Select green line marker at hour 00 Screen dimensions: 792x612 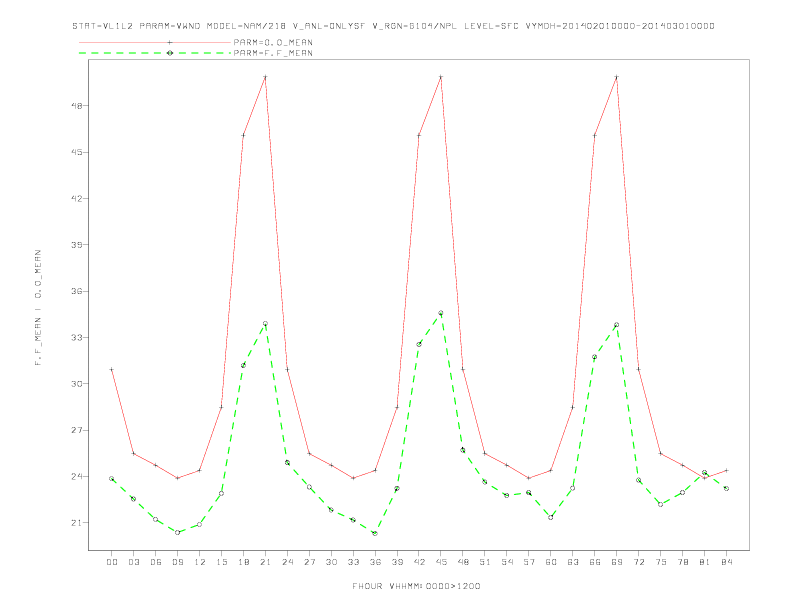tap(112, 479)
